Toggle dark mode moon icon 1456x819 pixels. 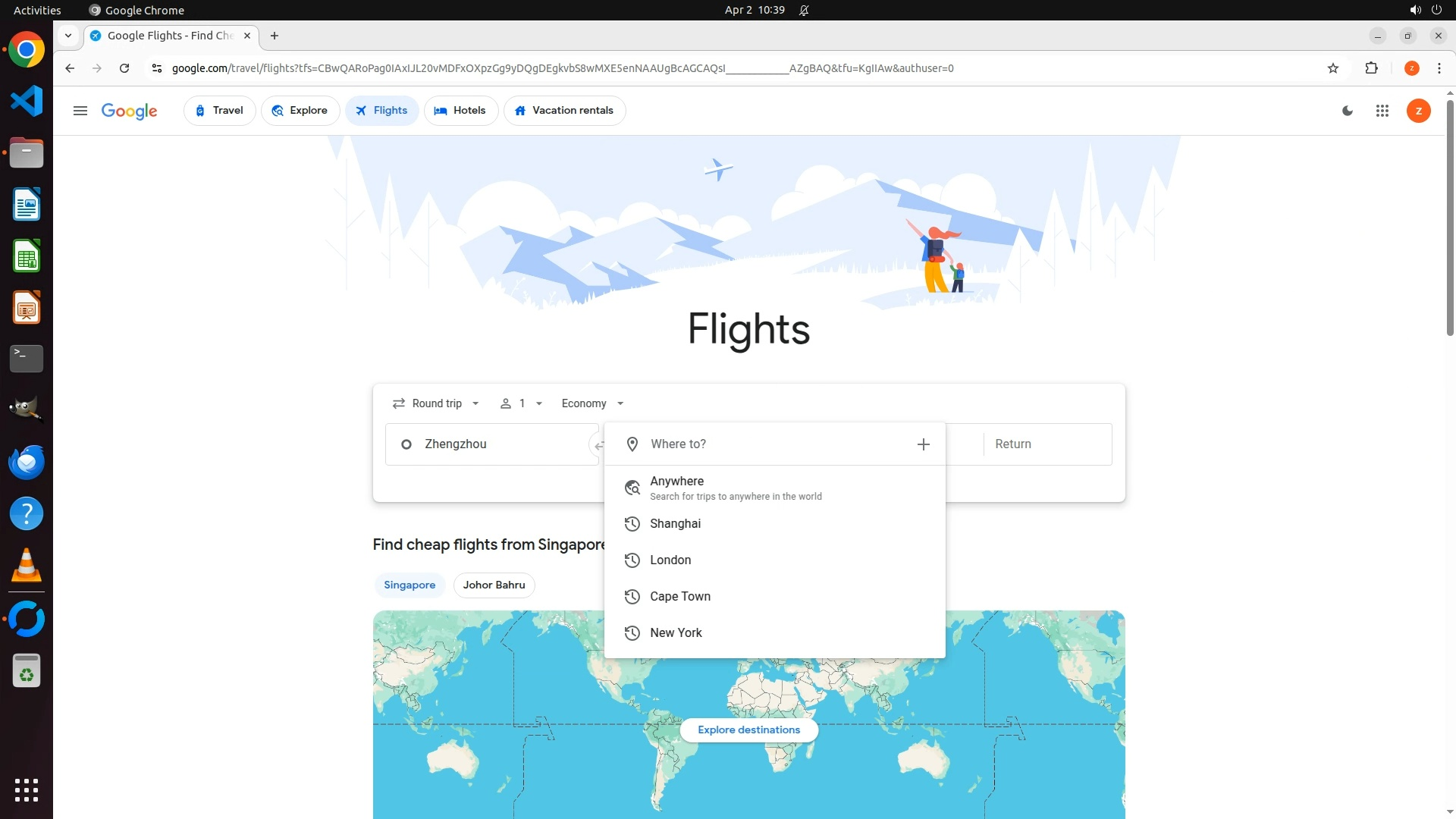[x=1348, y=111]
